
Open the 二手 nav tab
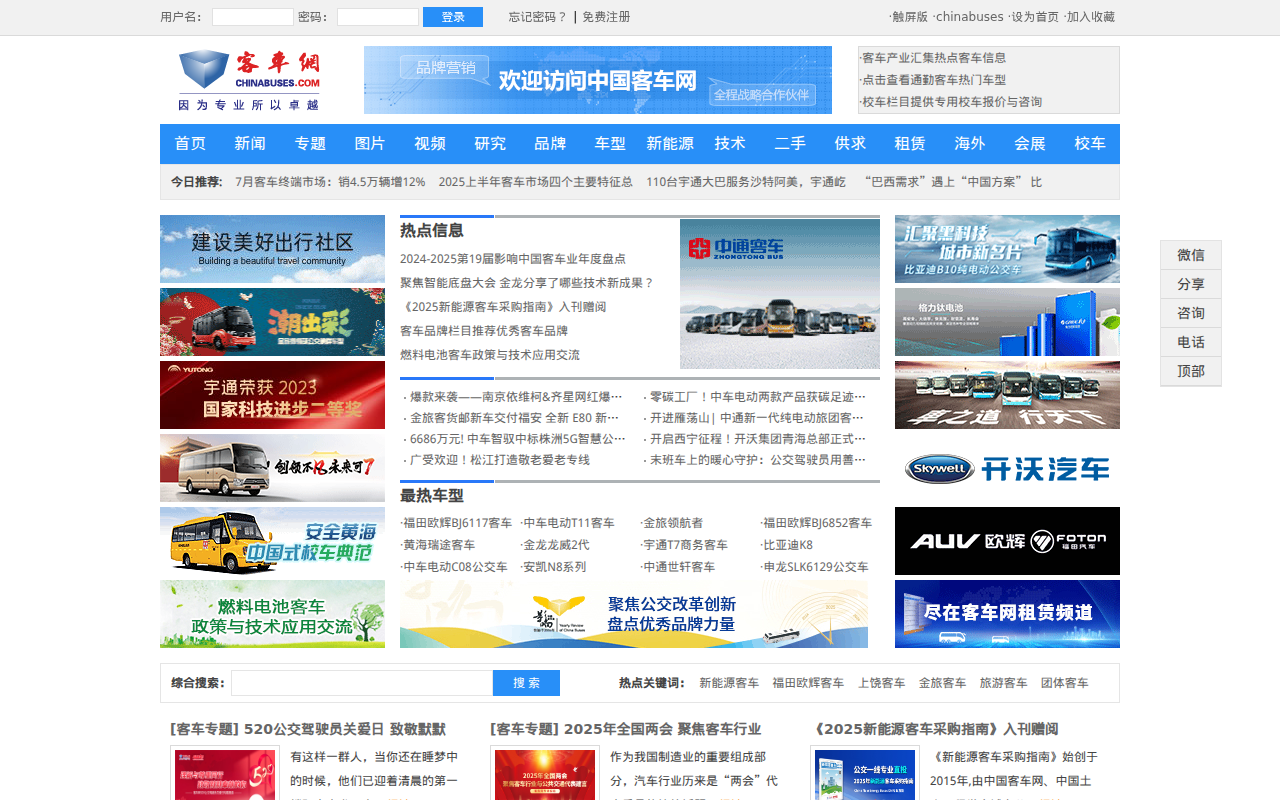790,144
